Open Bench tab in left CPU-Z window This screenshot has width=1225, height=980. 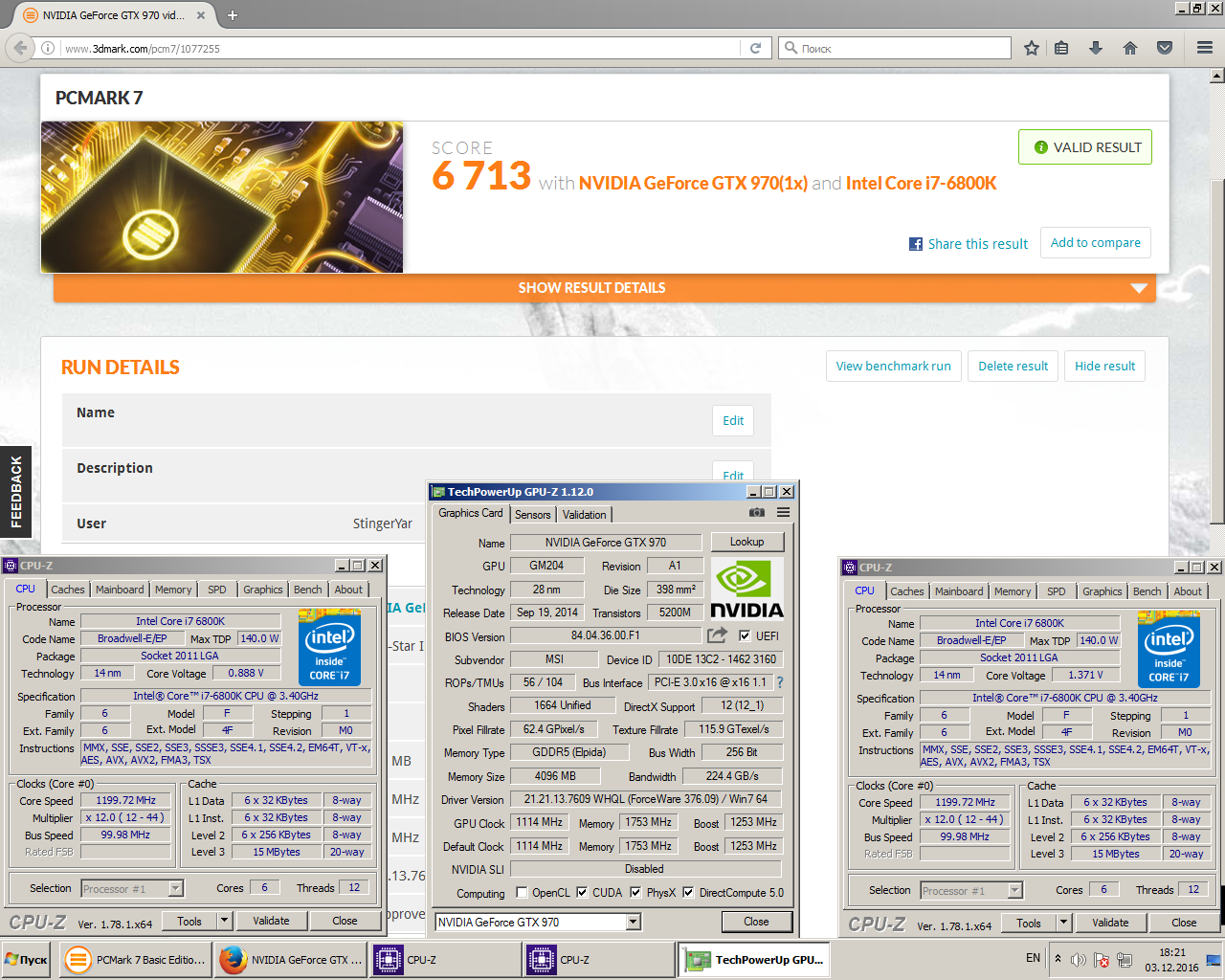pos(307,590)
